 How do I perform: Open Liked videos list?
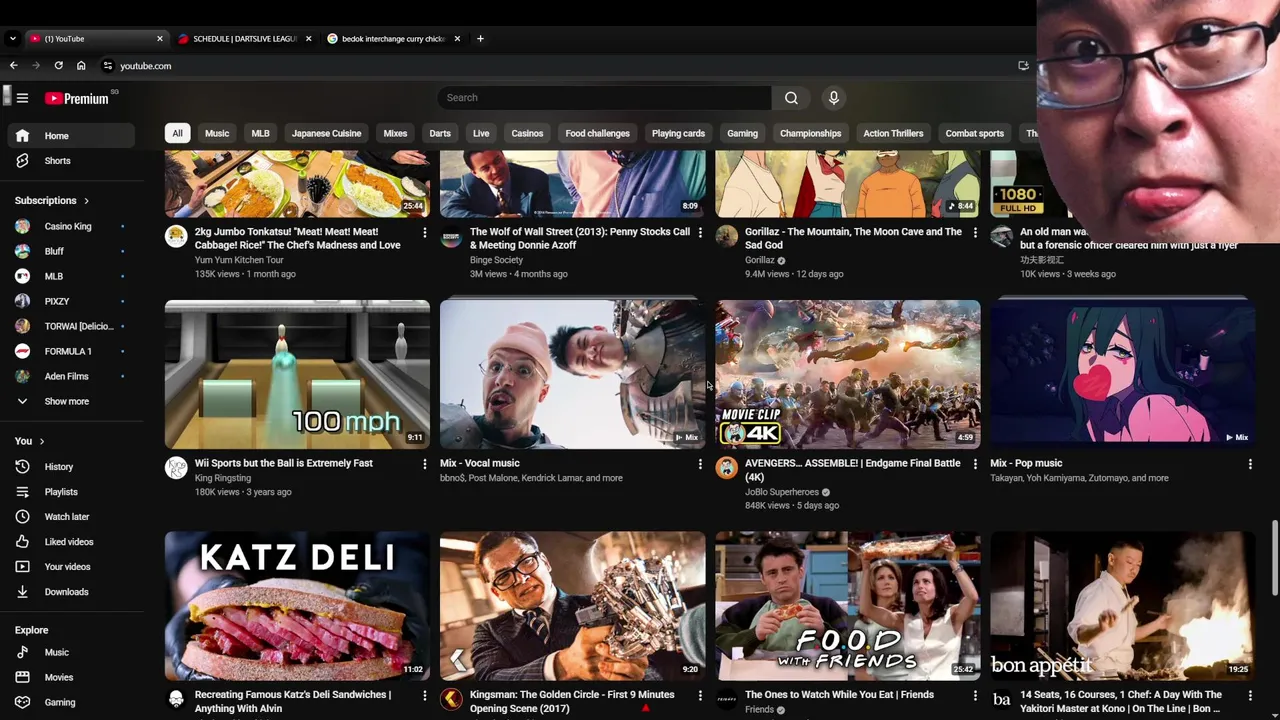coord(70,542)
